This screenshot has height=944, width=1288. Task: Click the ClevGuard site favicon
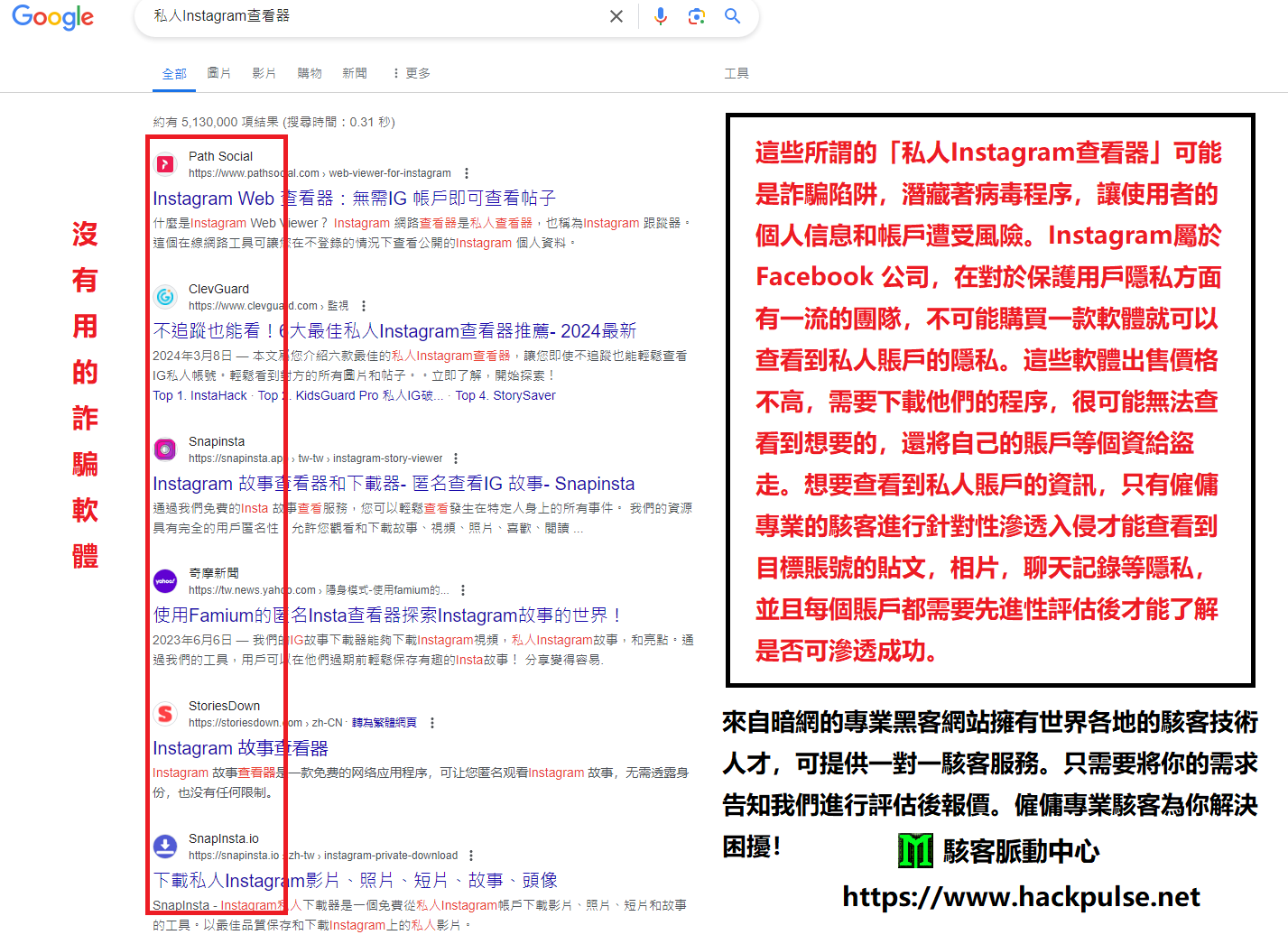(x=165, y=296)
